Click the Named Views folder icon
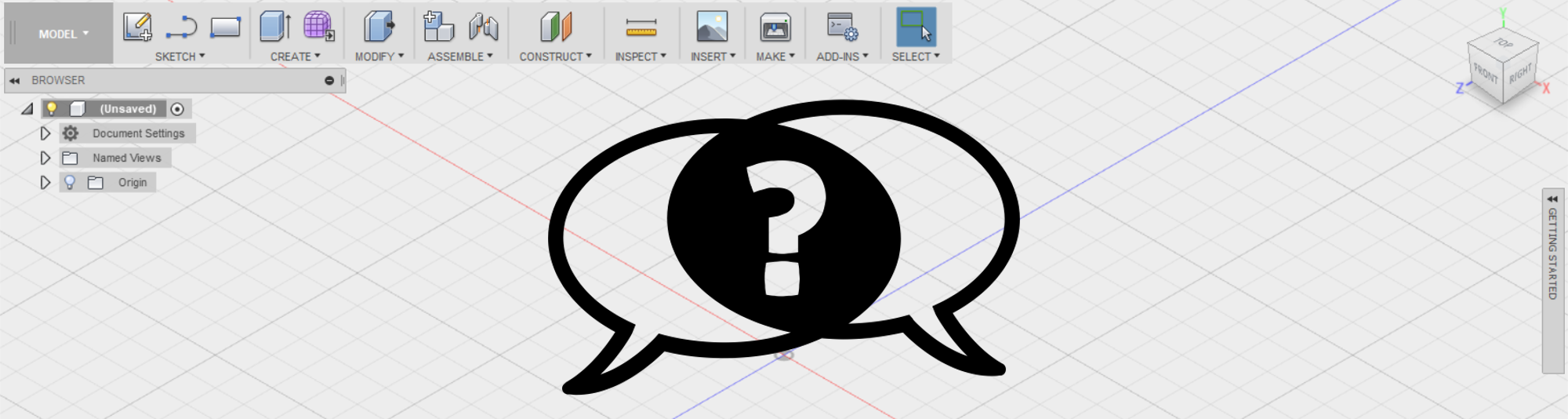 70,158
